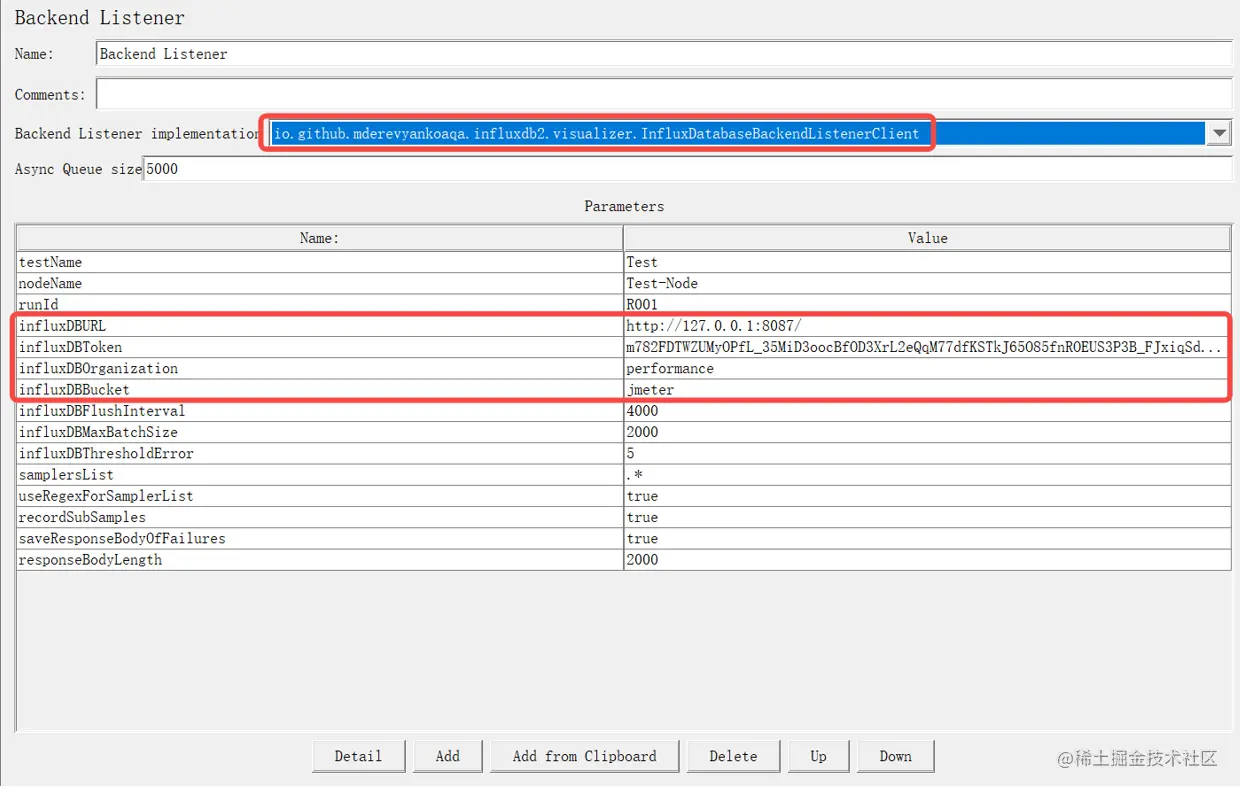Image resolution: width=1240 pixels, height=791 pixels.
Task: Select the testName parameter row
Action: (624, 262)
